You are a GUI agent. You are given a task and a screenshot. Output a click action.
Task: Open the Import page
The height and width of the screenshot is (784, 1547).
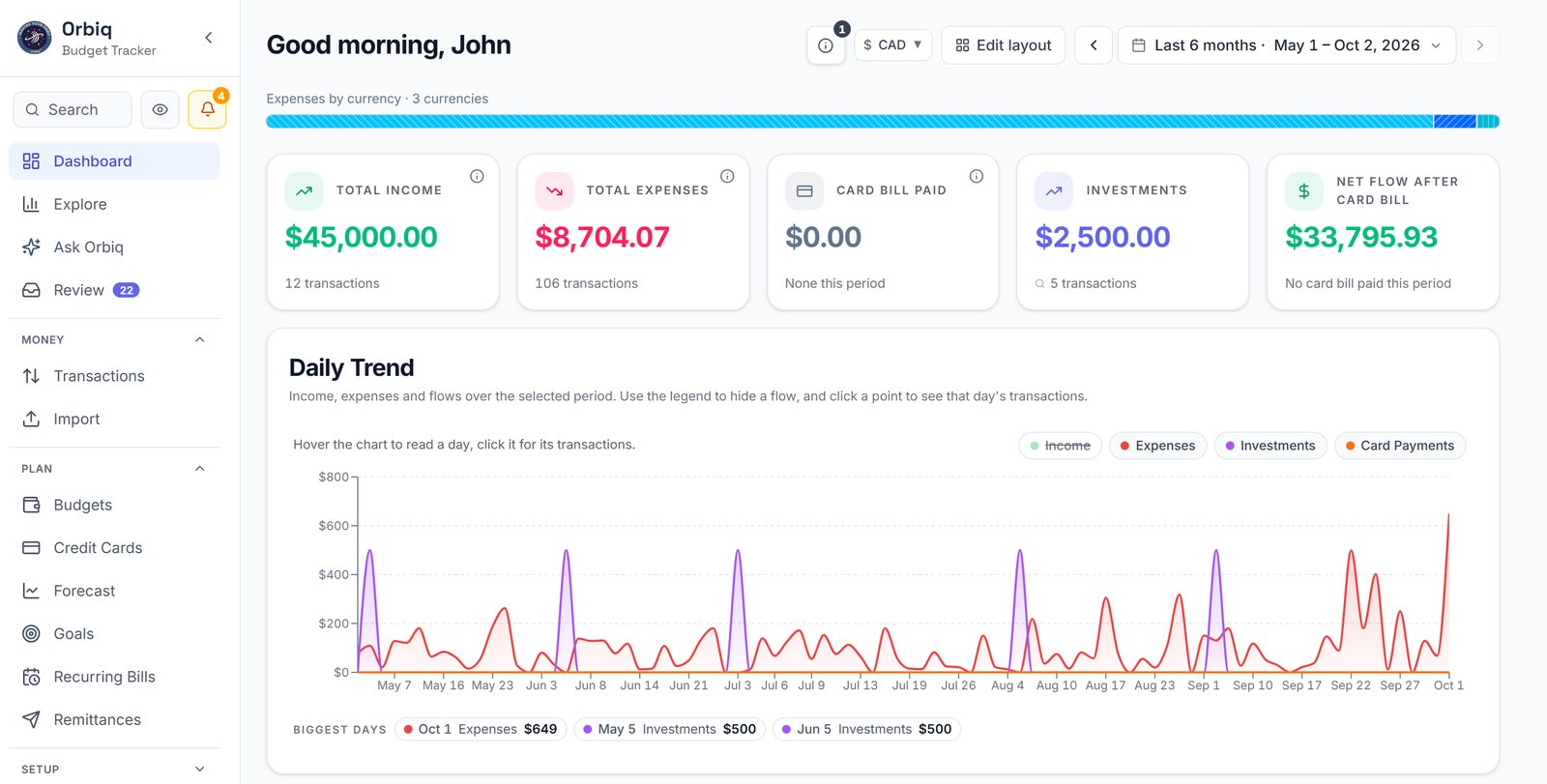114,419
